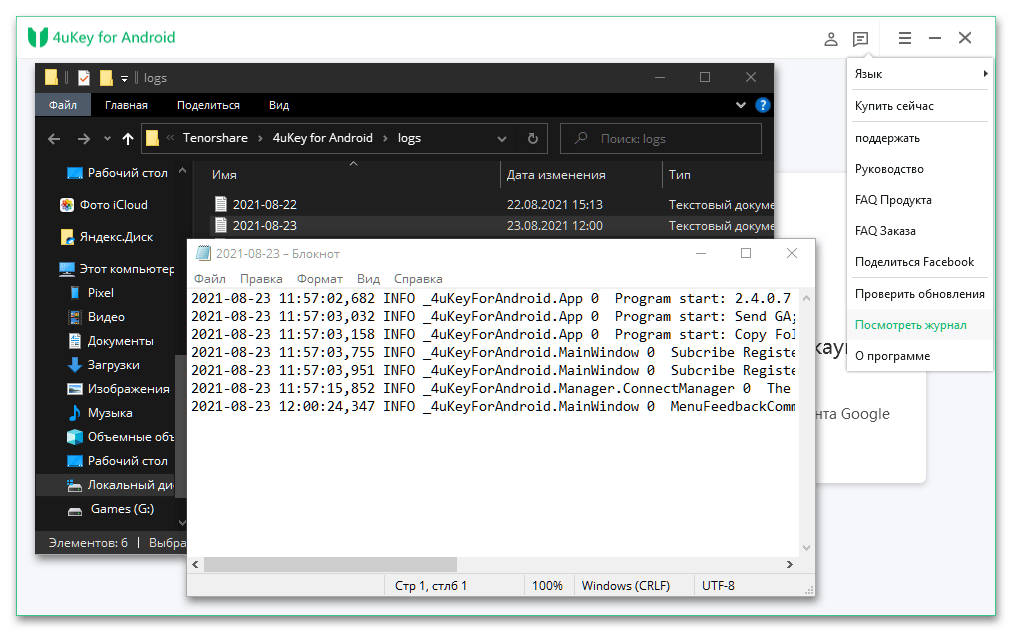Viewport: 1012px width, 632px height.
Task: Click the properties checkmark icon in Explorer title bar
Action: tap(84, 78)
